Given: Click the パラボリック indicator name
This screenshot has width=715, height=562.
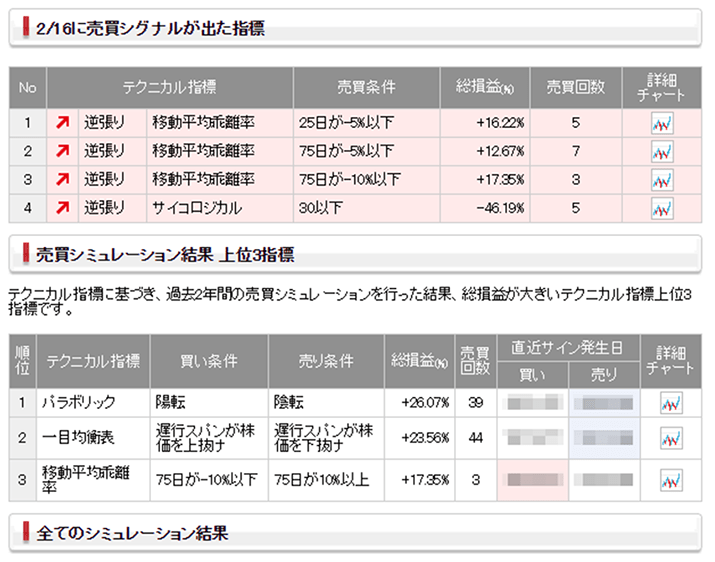Looking at the screenshot, I should coord(79,402).
